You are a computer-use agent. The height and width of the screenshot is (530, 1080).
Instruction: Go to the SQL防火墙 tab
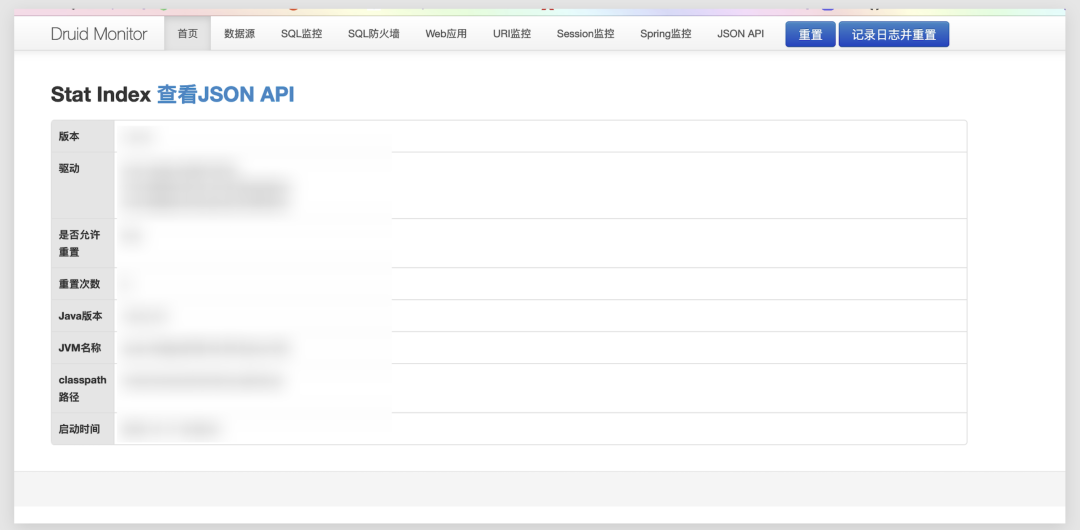tap(373, 34)
